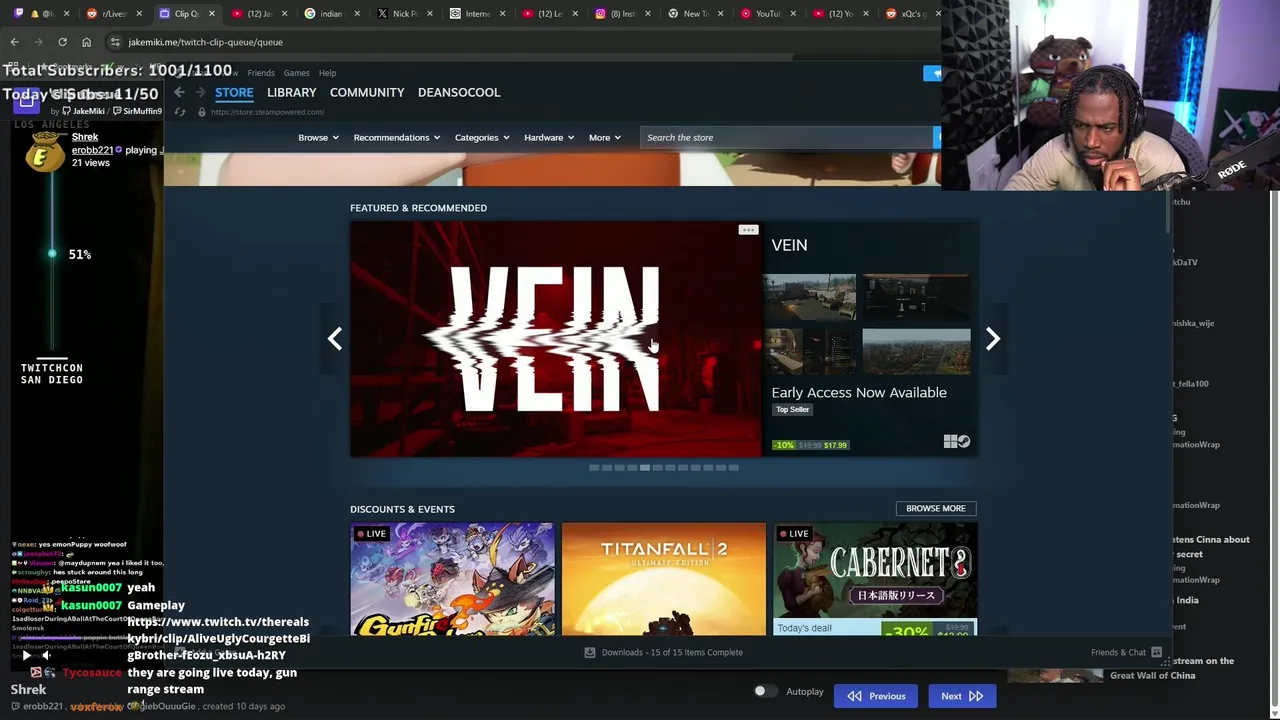Click the Search the store field

click(787, 137)
